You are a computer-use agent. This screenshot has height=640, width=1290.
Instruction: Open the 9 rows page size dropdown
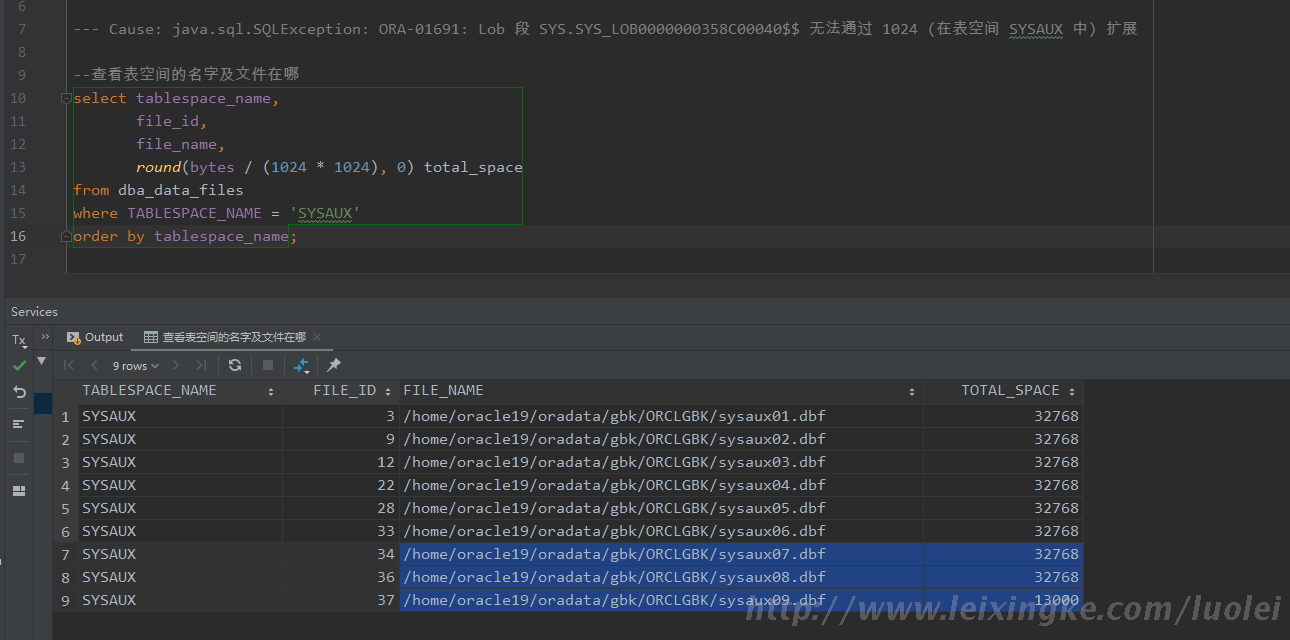(x=135, y=366)
